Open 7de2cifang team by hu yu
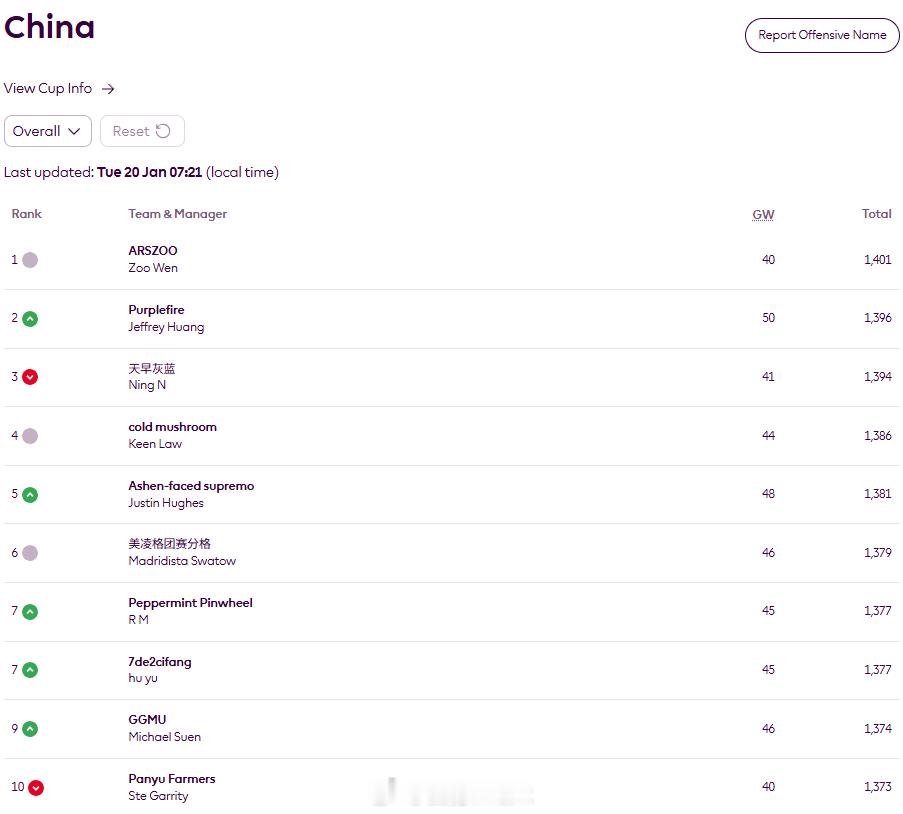The height and width of the screenshot is (814, 903). click(160, 662)
